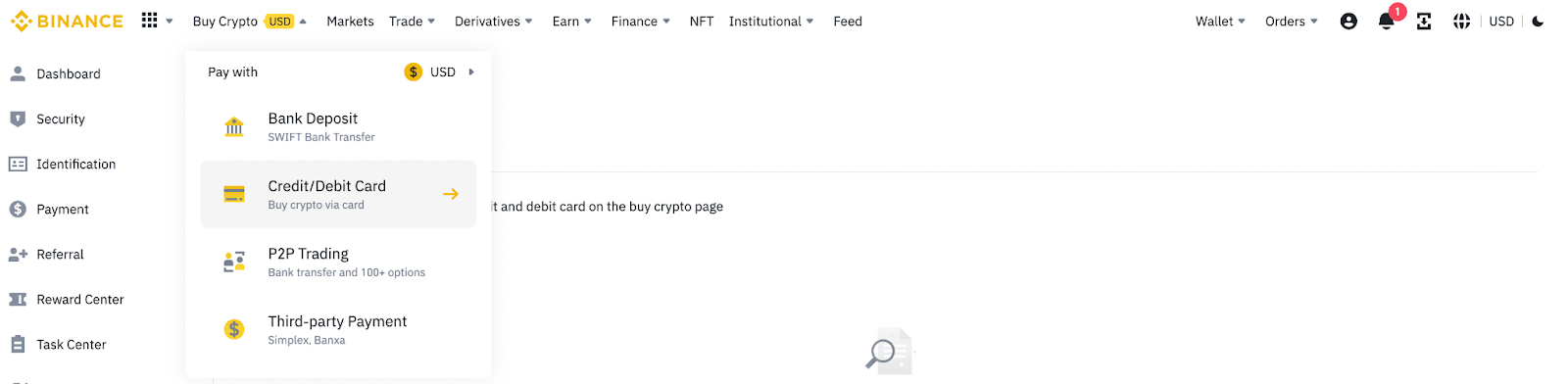Open the Markets page link
1568x384 pixels.
tap(350, 22)
